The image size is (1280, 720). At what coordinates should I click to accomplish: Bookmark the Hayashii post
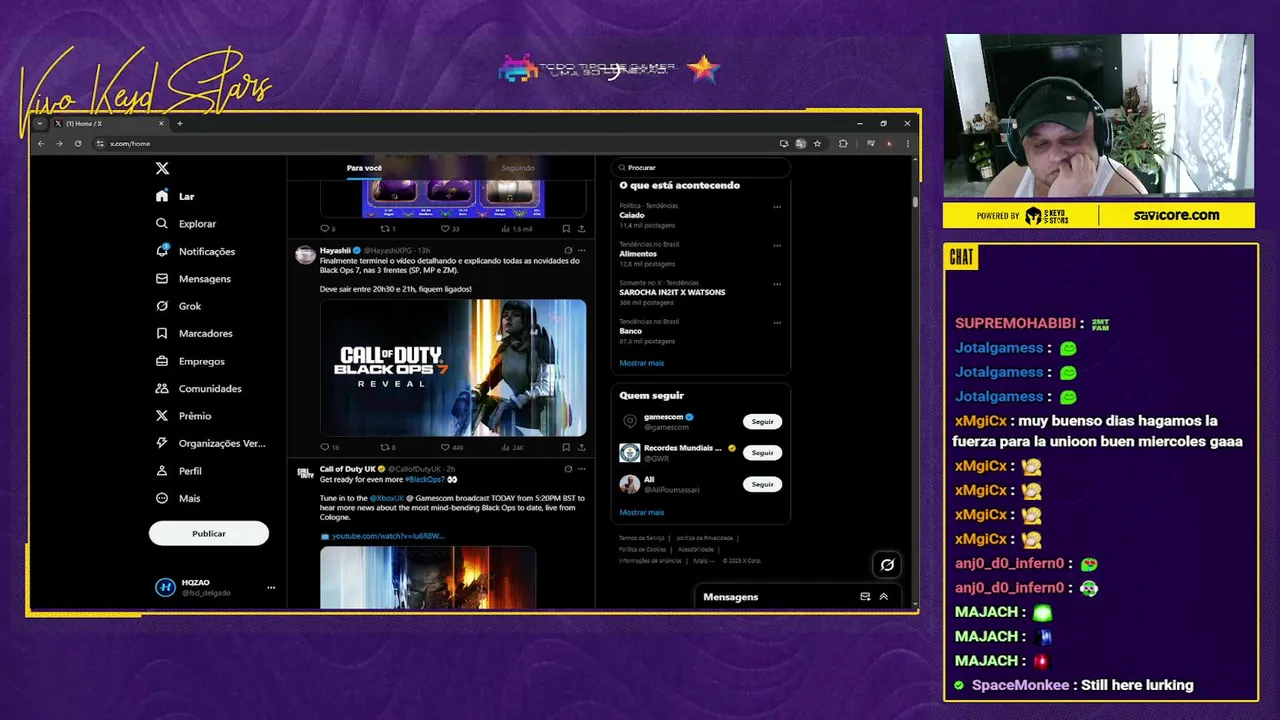coord(566,447)
